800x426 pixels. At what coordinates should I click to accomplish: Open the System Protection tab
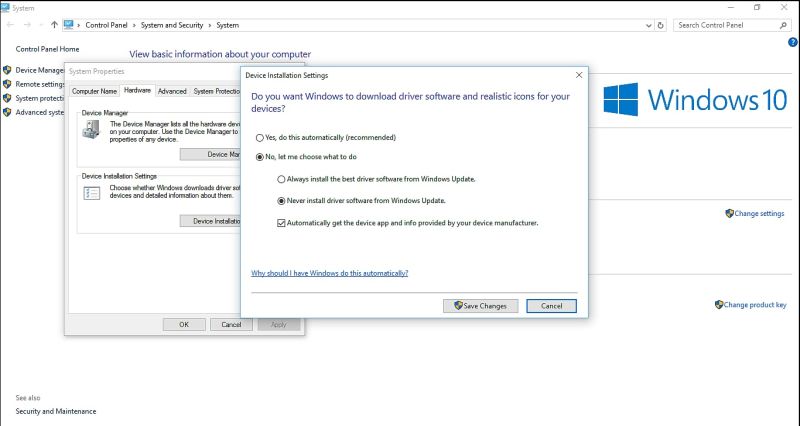(216, 91)
